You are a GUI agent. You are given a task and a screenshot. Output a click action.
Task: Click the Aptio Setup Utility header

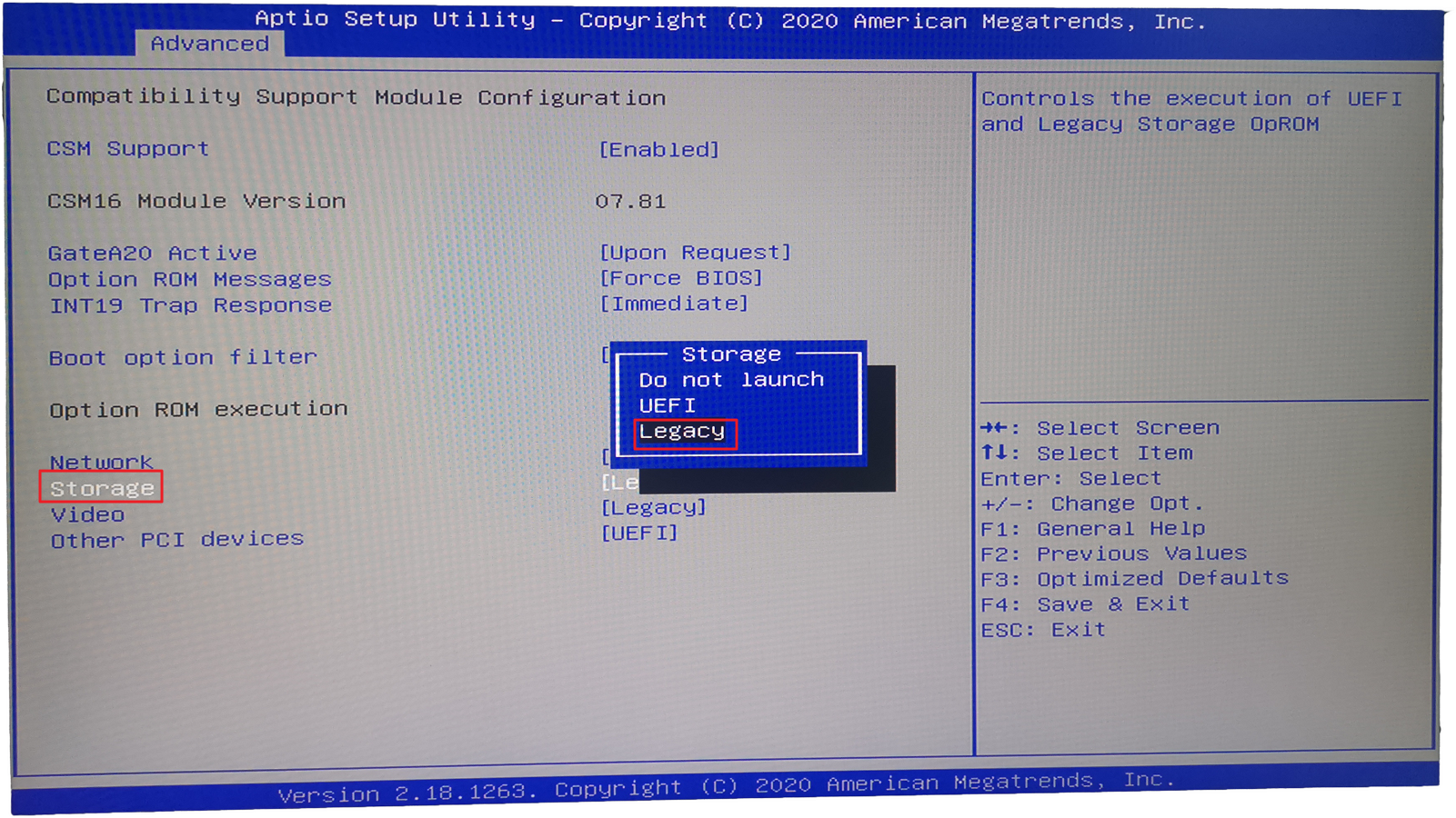[x=730, y=20]
